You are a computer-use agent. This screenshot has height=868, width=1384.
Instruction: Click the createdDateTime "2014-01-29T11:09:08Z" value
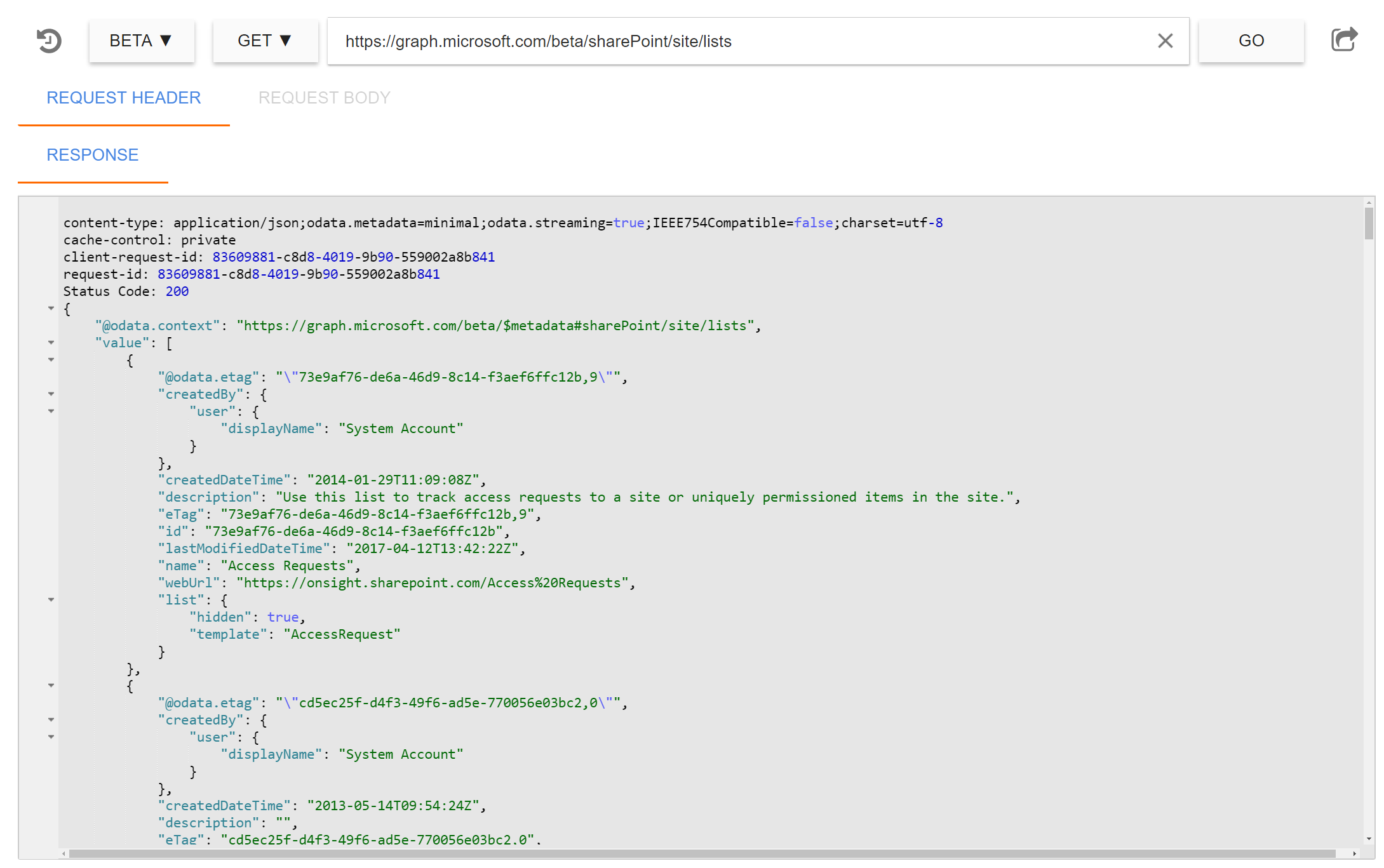coord(393,480)
